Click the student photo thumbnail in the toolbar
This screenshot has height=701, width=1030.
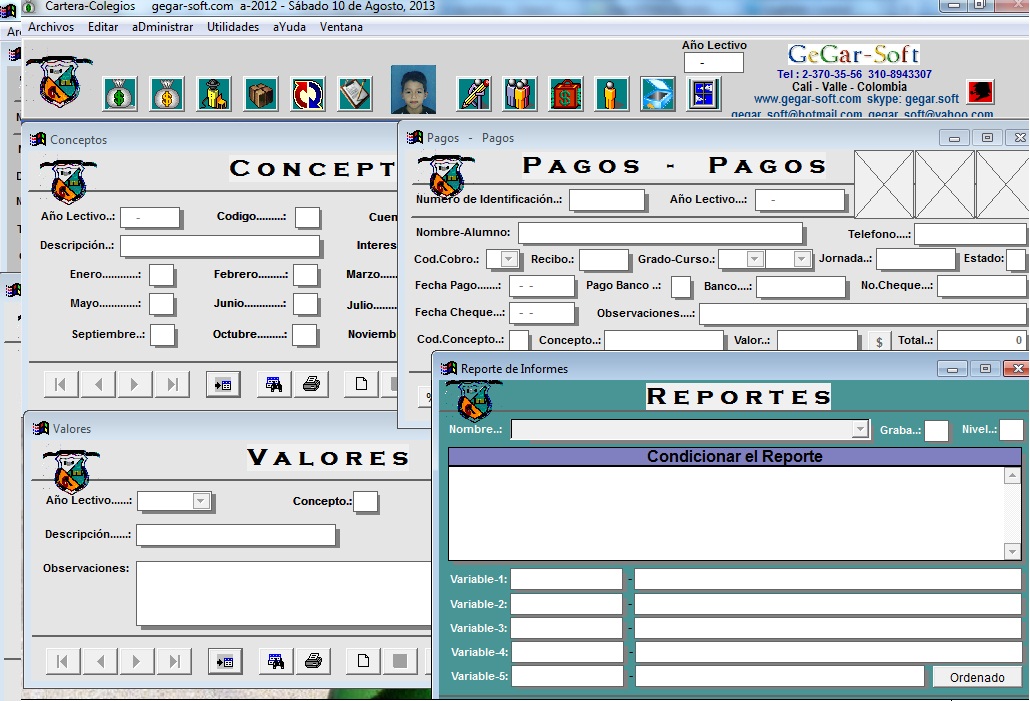point(413,91)
